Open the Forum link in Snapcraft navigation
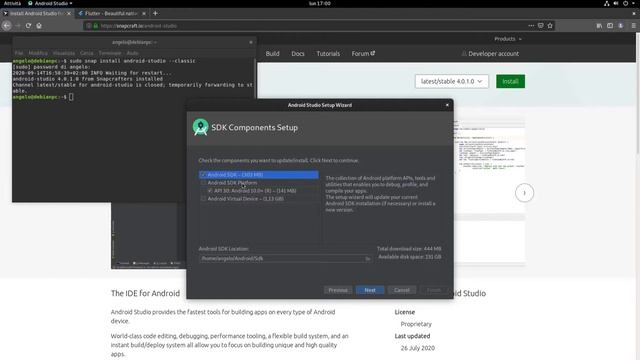 [x=363, y=53]
